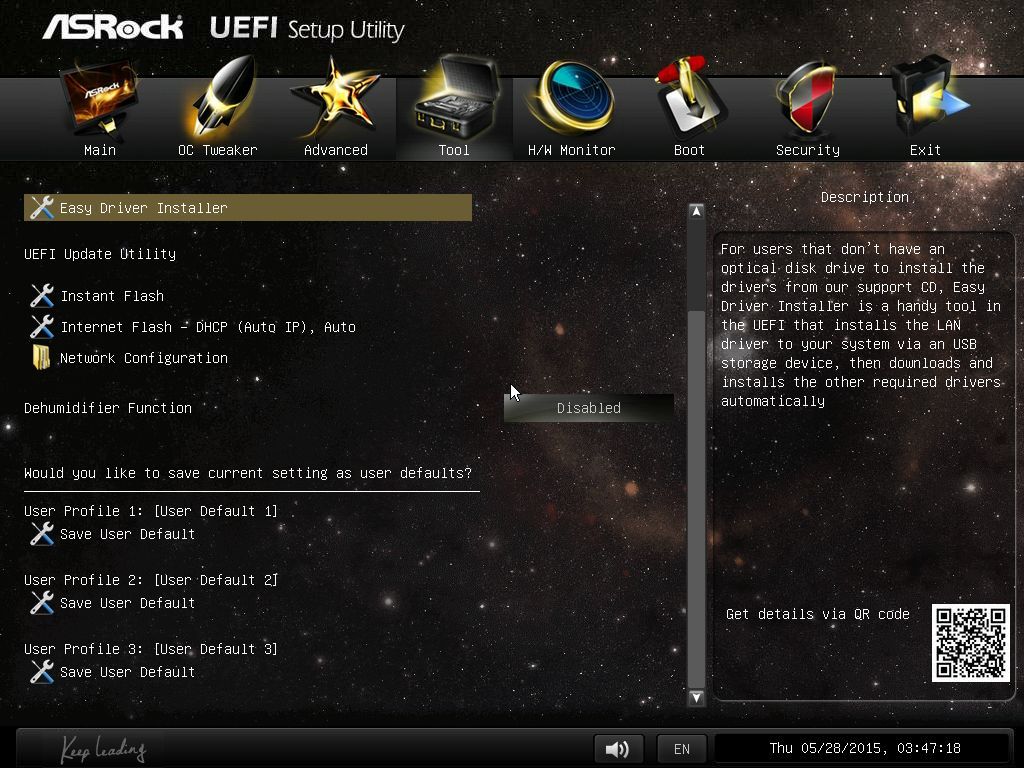Switch to the Advanced tab label

tap(336, 150)
